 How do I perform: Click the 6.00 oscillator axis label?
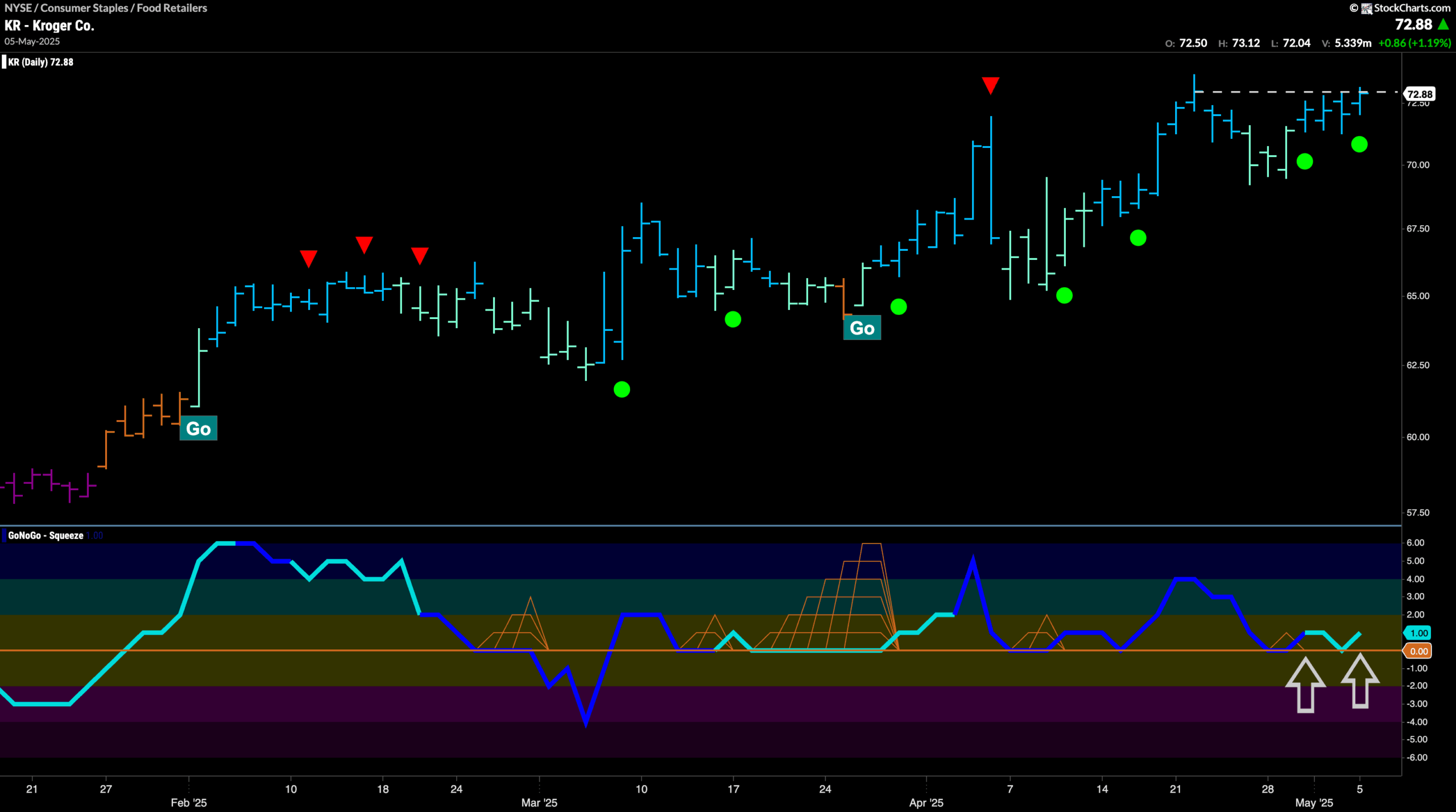pyautogui.click(x=1415, y=543)
